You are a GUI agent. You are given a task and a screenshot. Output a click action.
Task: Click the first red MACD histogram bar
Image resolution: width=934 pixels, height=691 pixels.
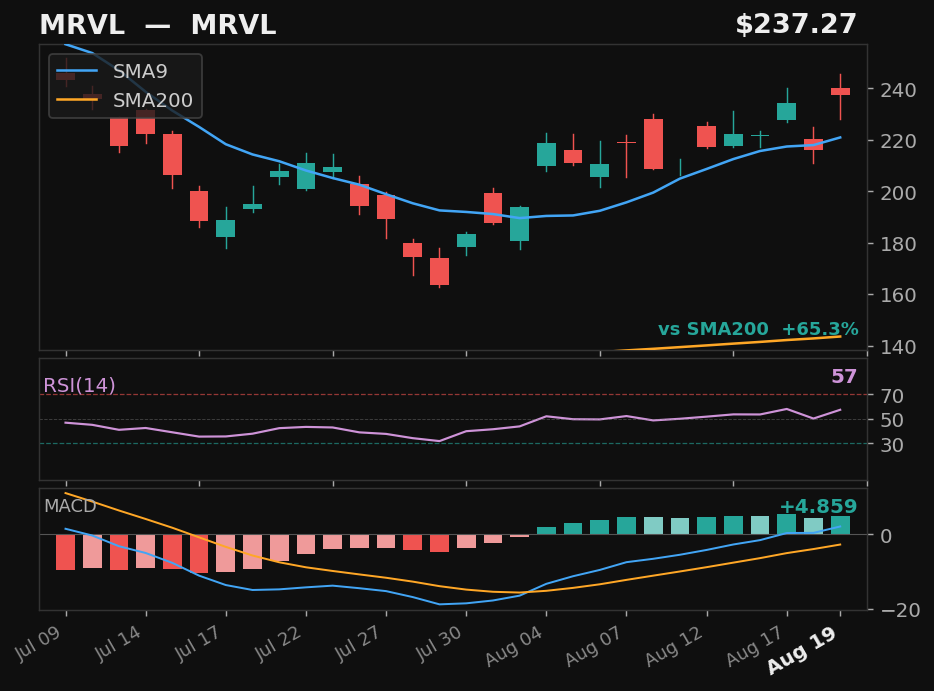tap(66, 552)
